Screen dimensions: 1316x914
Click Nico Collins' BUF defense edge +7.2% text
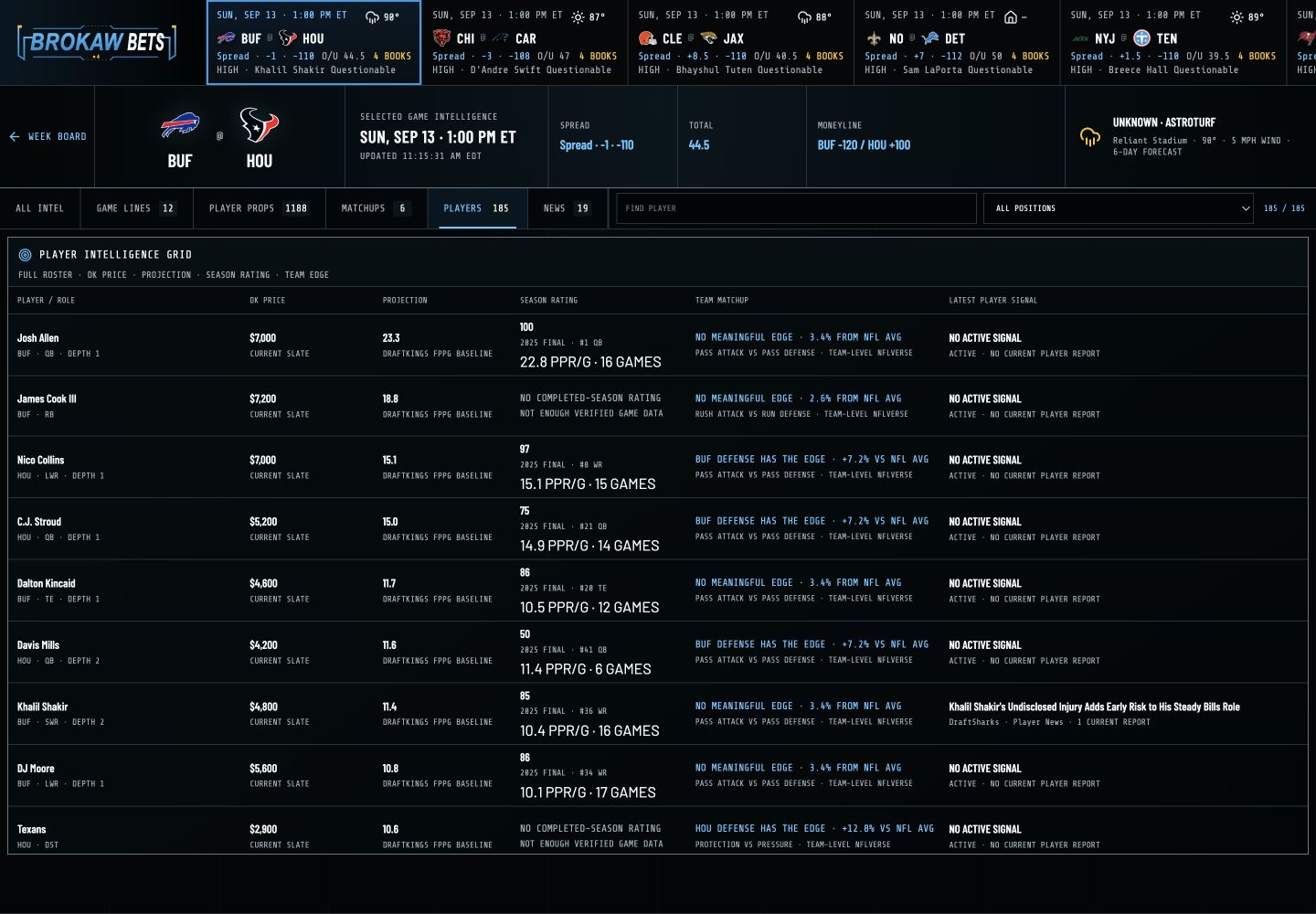(x=812, y=460)
